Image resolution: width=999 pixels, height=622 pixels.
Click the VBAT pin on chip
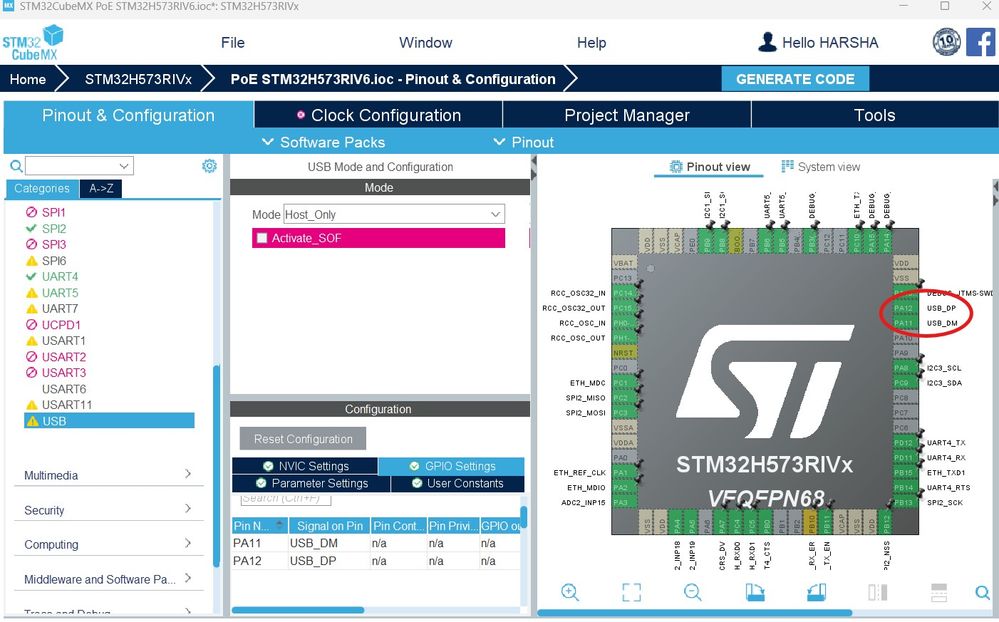623,263
